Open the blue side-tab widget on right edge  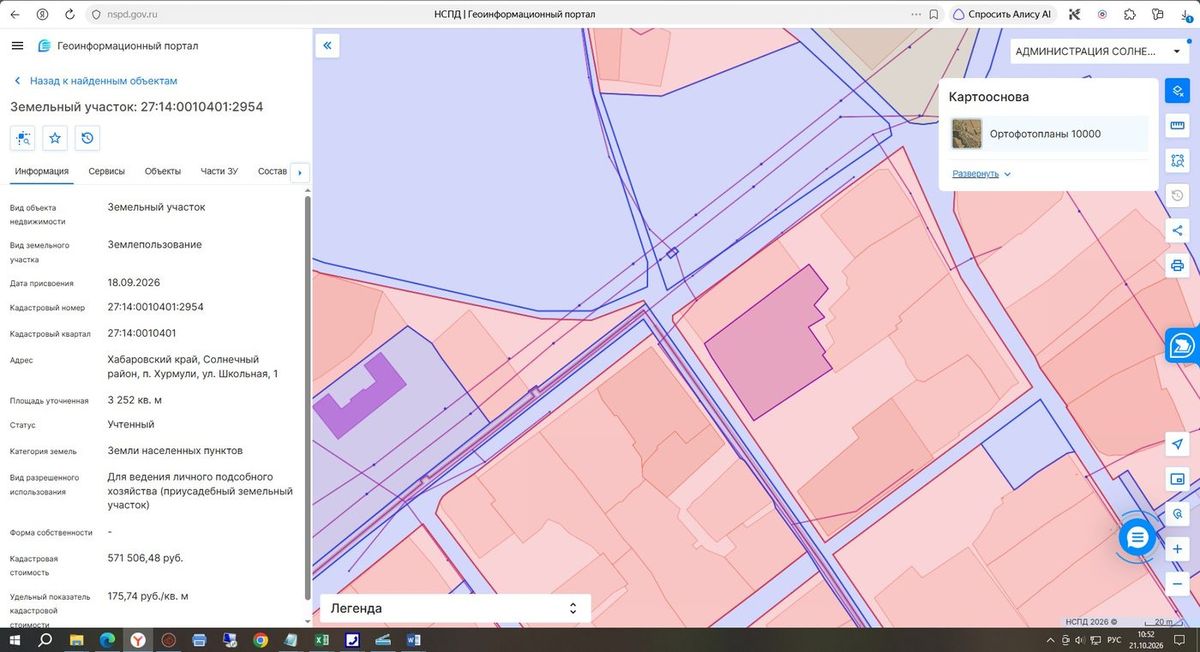click(1182, 346)
